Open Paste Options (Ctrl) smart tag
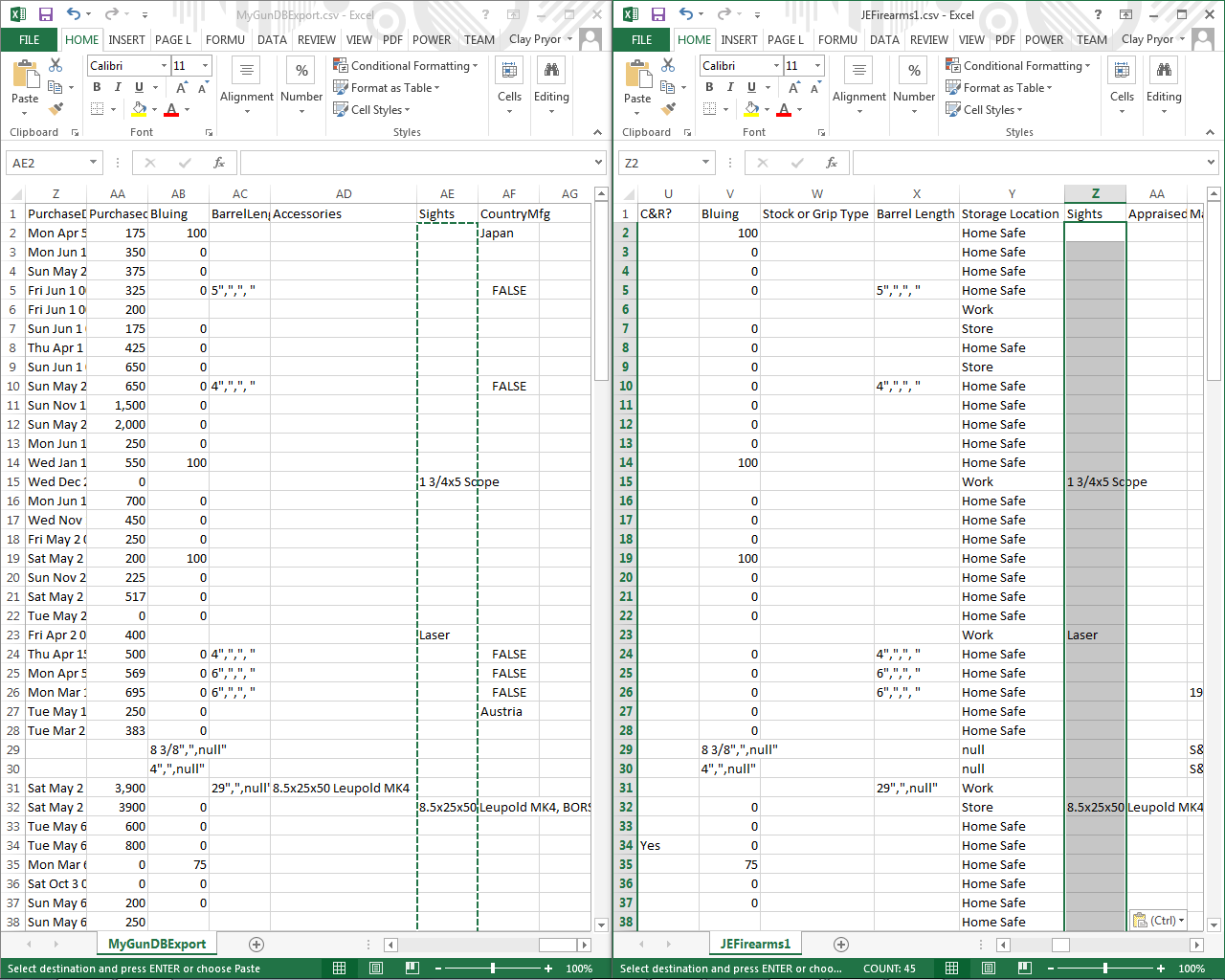 click(1158, 921)
